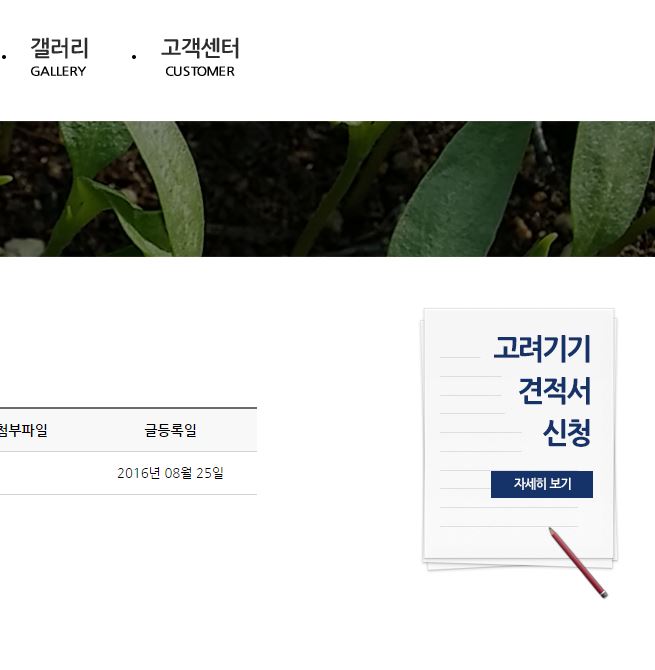
Task: Select the 2016년 08월 25일 date cell
Action: point(170,473)
